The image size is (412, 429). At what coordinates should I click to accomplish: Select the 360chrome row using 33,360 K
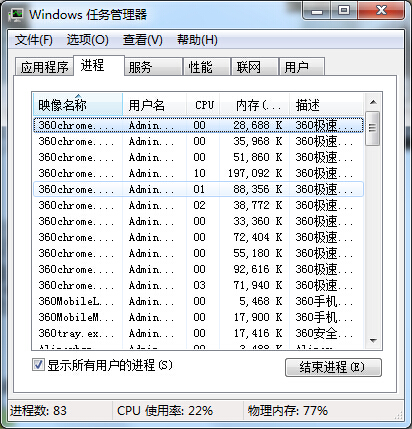[x=198, y=221]
